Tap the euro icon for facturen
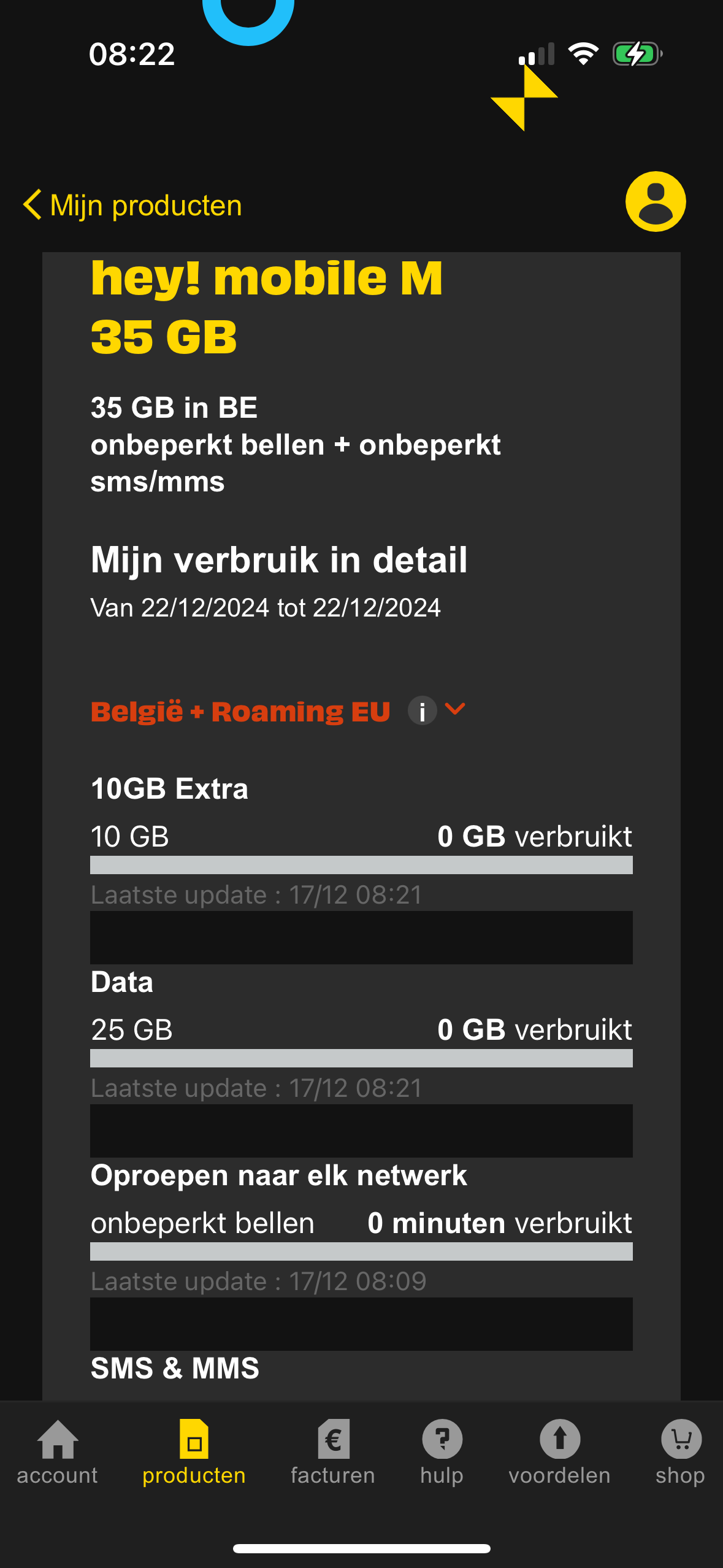723x1568 pixels. tap(333, 1439)
